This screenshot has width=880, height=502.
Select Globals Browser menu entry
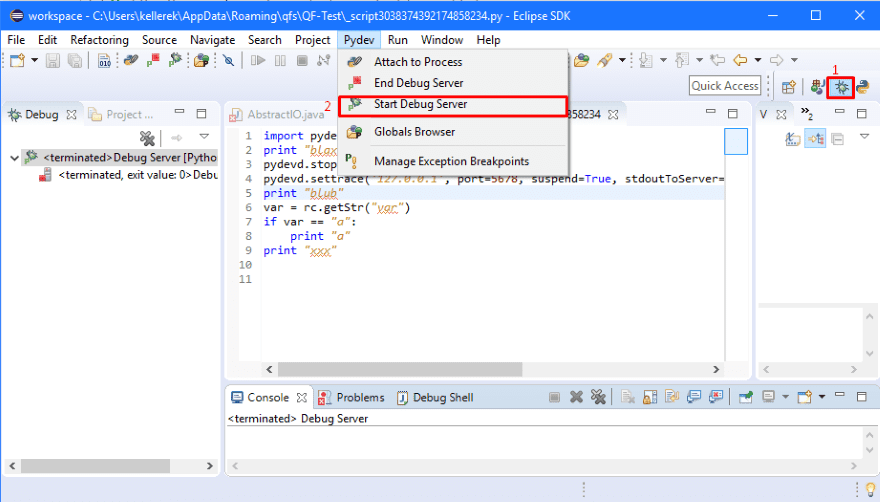click(453, 132)
